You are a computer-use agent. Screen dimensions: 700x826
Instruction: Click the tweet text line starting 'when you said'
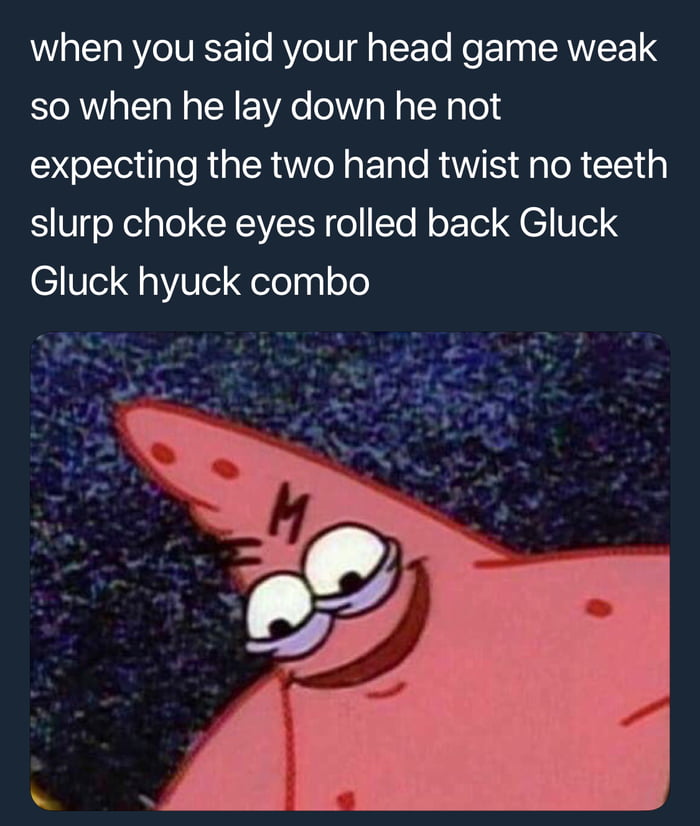[343, 50]
